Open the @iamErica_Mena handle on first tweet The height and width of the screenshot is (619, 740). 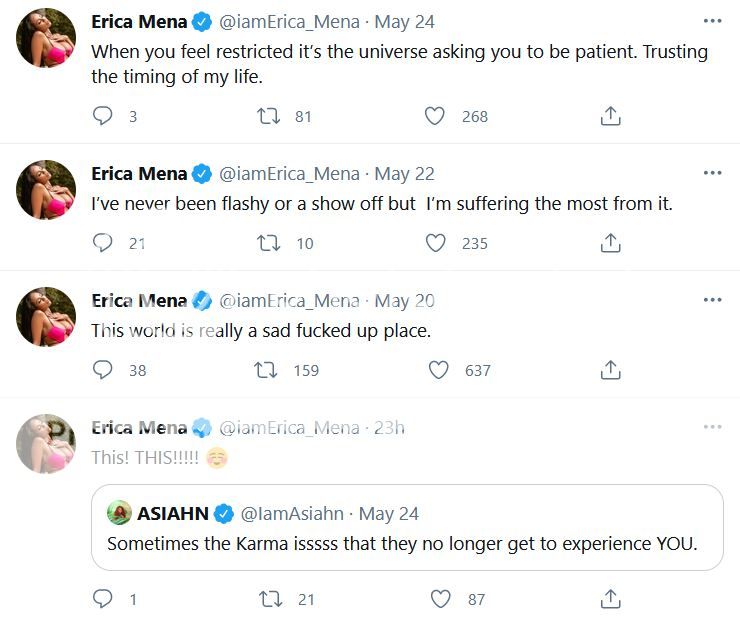pos(289,21)
